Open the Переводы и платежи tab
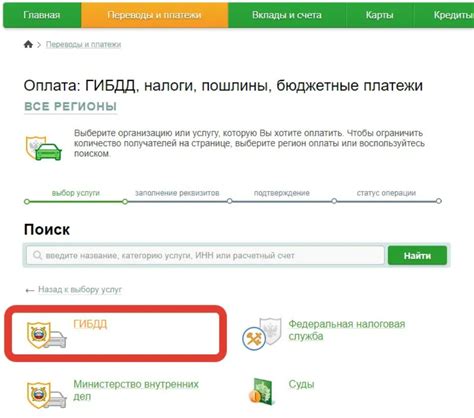 (x=155, y=15)
